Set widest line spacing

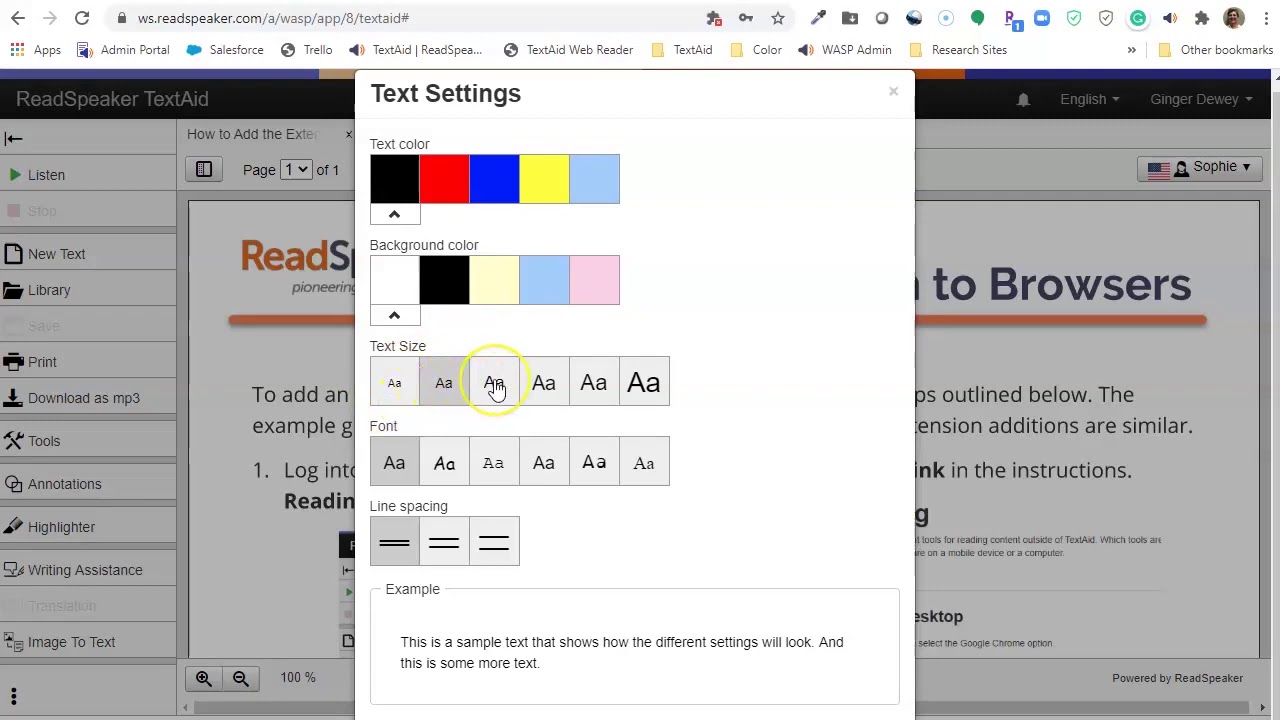(495, 542)
